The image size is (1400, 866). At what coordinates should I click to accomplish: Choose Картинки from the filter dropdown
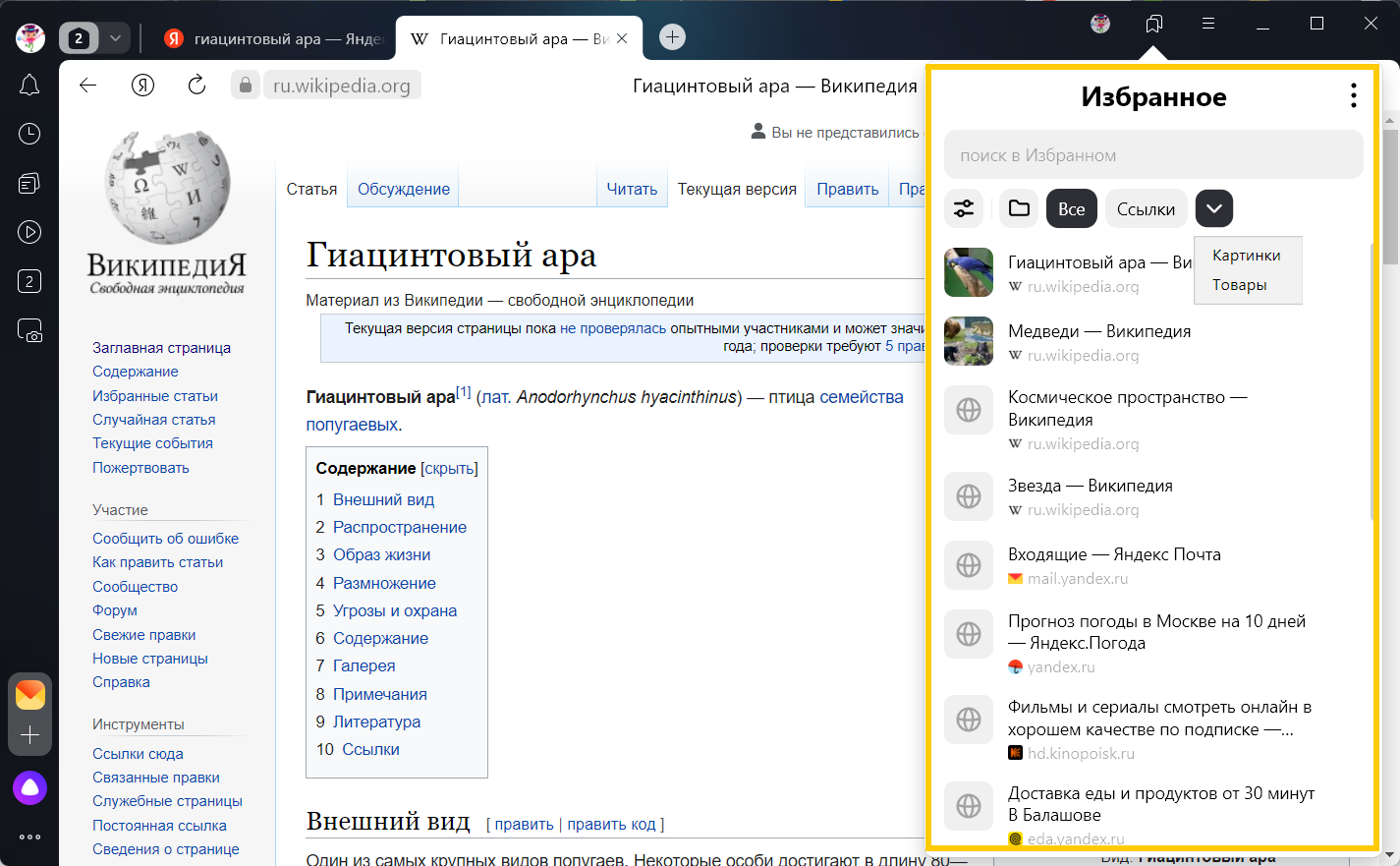pyautogui.click(x=1247, y=256)
